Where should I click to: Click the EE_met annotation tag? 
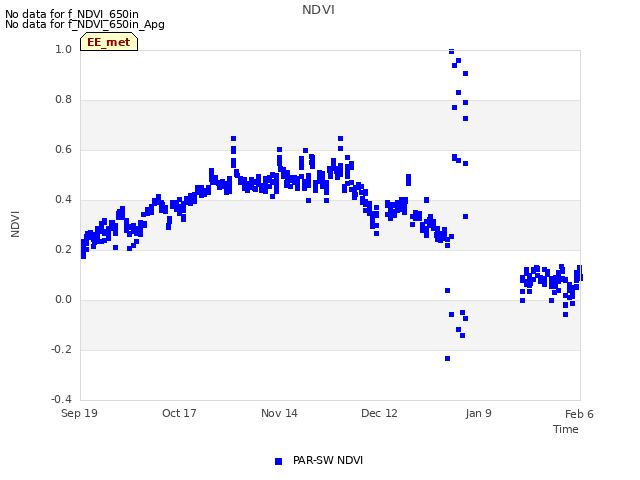pyautogui.click(x=109, y=42)
